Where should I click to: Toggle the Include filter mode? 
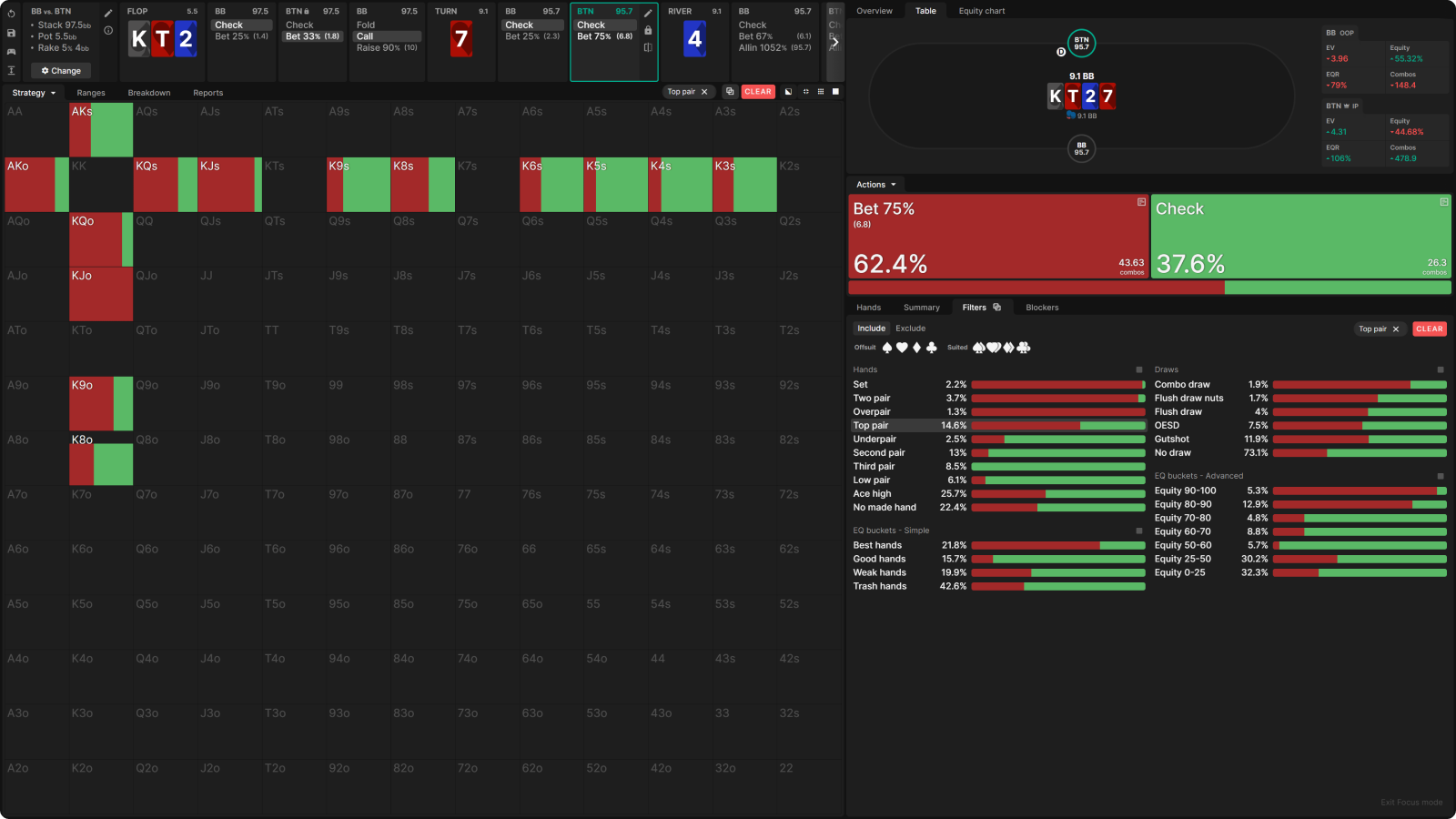click(871, 329)
